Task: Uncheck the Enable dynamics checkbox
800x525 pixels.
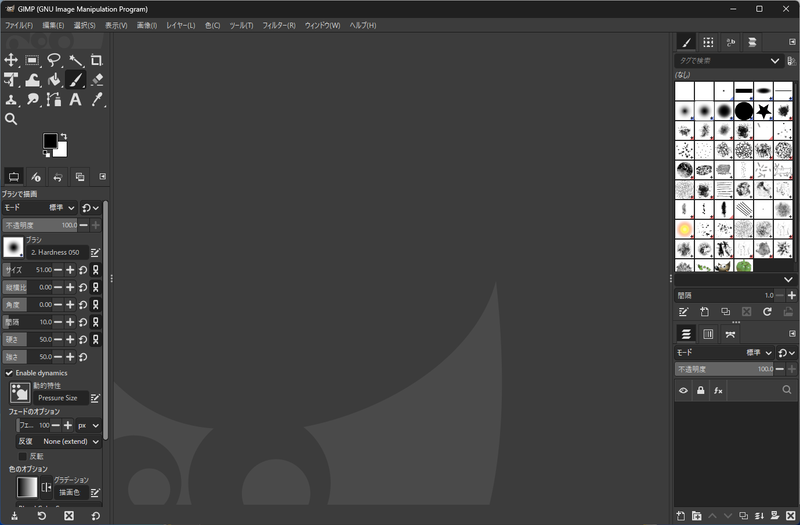Action: pyautogui.click(x=9, y=373)
